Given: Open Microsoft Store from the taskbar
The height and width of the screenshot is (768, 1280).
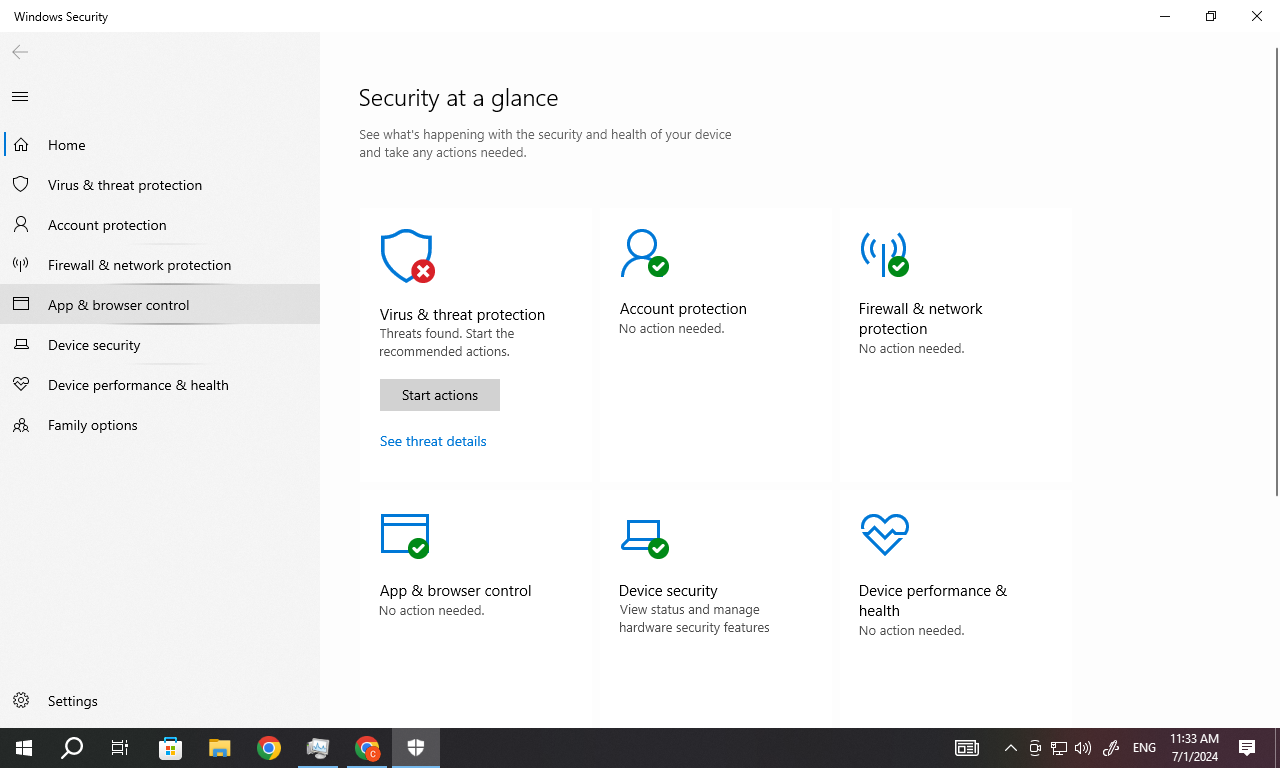Looking at the screenshot, I should click(x=171, y=748).
